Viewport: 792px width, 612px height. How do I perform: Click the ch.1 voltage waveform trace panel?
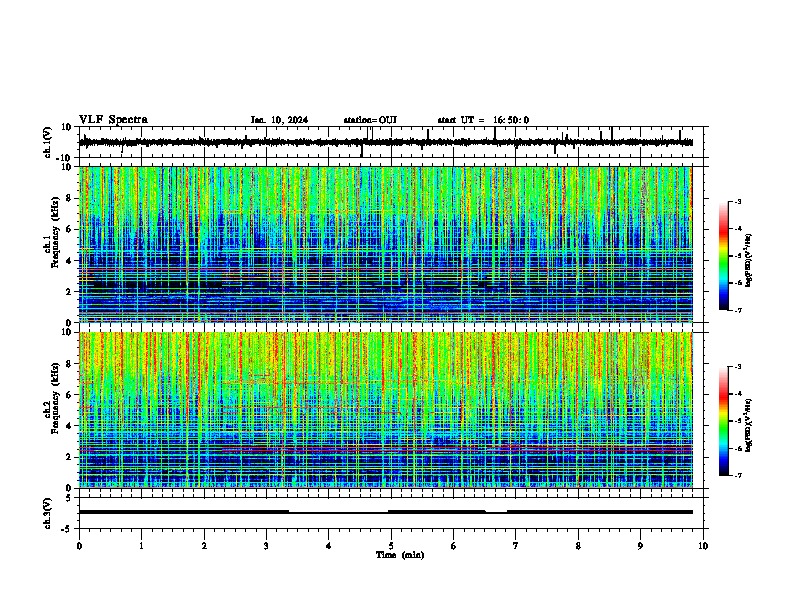tap(391, 142)
